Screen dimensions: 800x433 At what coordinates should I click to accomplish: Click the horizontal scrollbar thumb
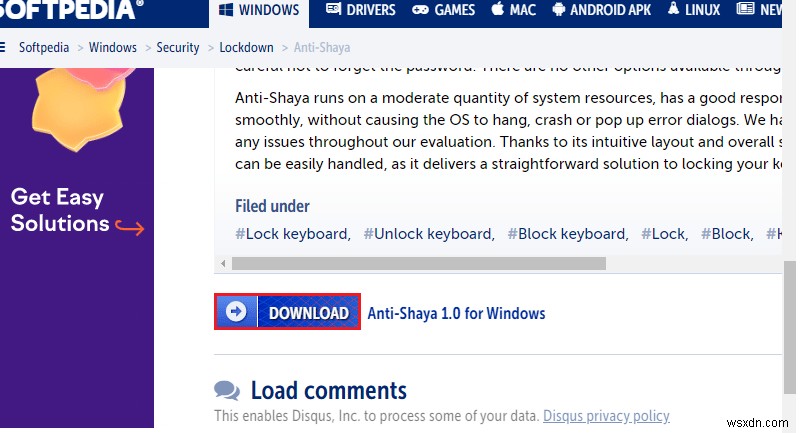tap(418, 264)
